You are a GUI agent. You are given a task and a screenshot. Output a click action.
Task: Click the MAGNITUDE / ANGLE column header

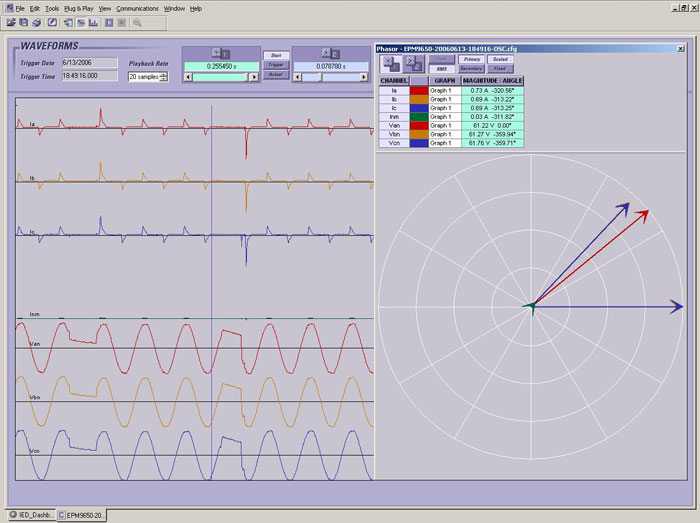(492, 81)
